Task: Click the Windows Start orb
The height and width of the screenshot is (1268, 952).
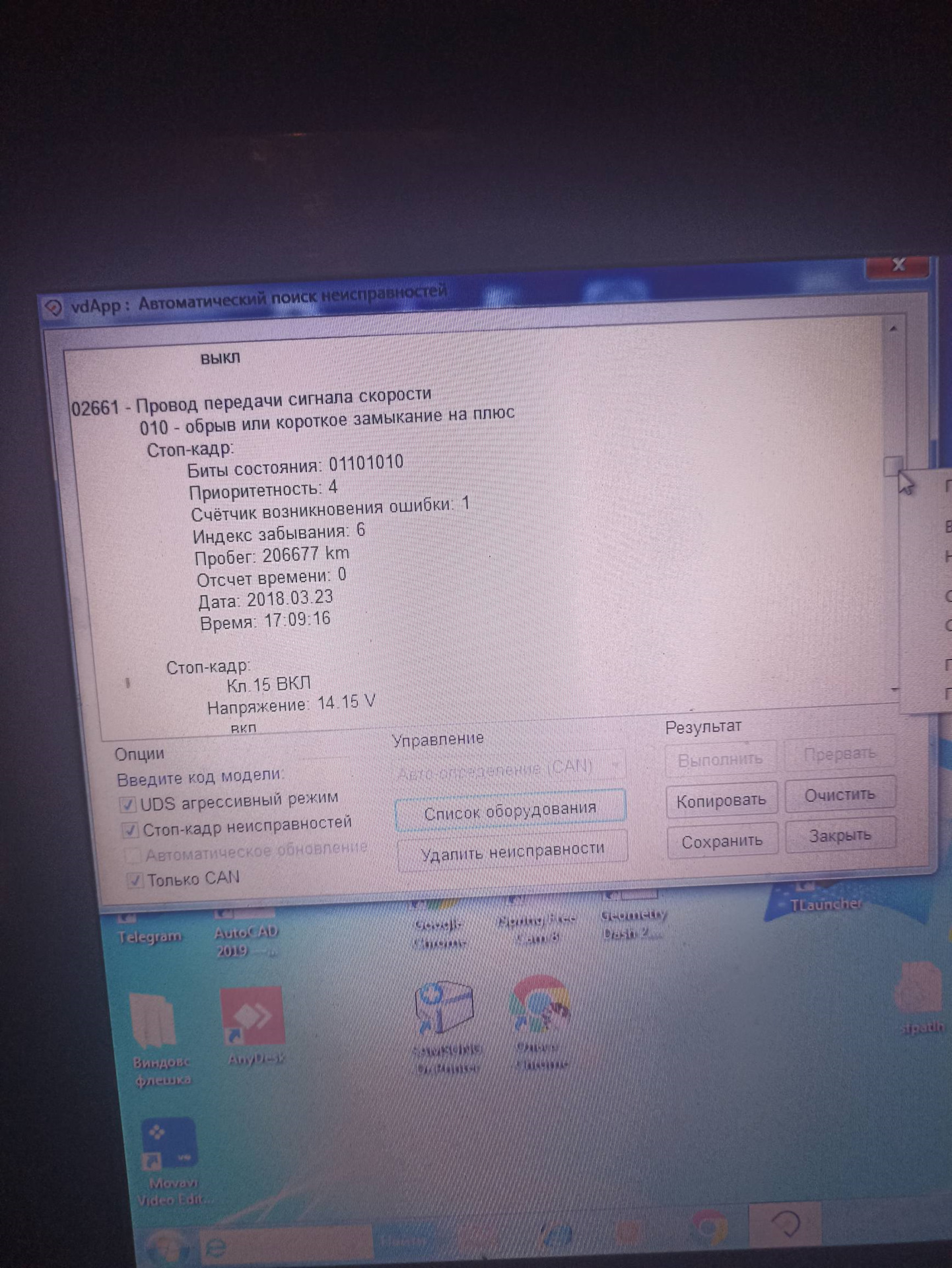Action: 166,1246
